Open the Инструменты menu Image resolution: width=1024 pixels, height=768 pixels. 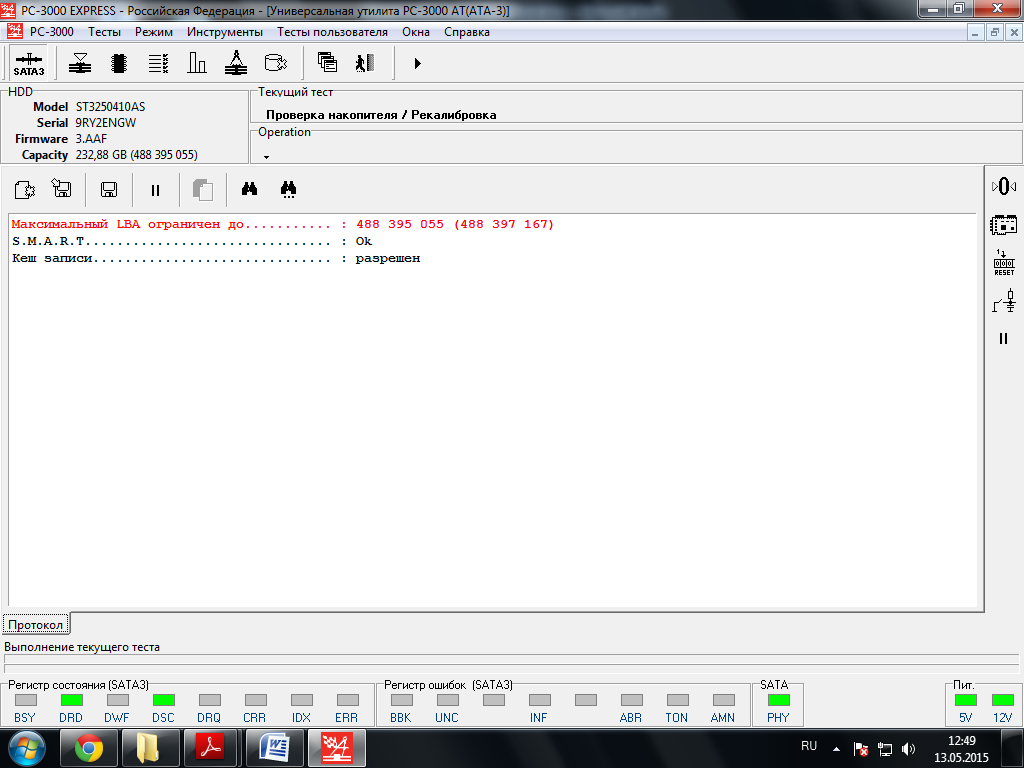(x=225, y=32)
